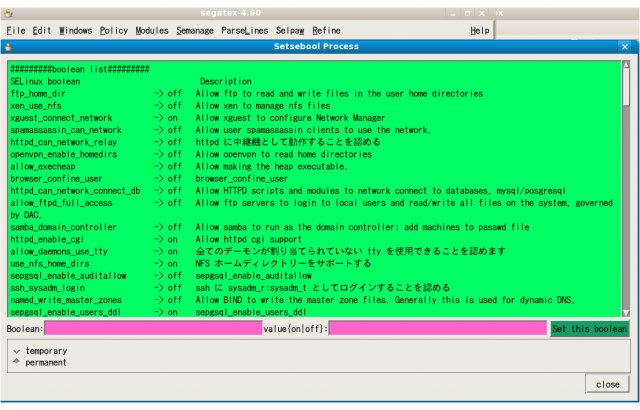Open the ParseLines menu
Image resolution: width=640 pixels, height=410 pixels.
click(x=245, y=31)
